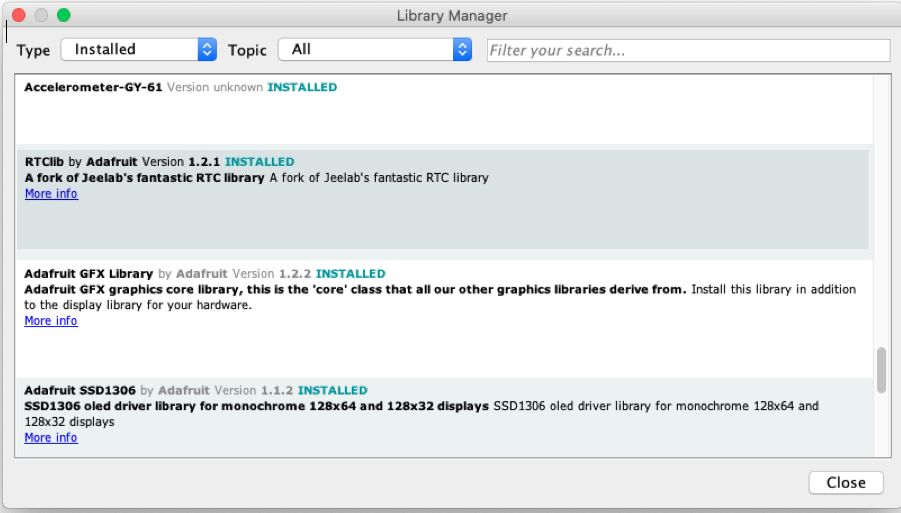This screenshot has width=901, height=513.
Task: Open More info link for RTClib
Action: 51,194
